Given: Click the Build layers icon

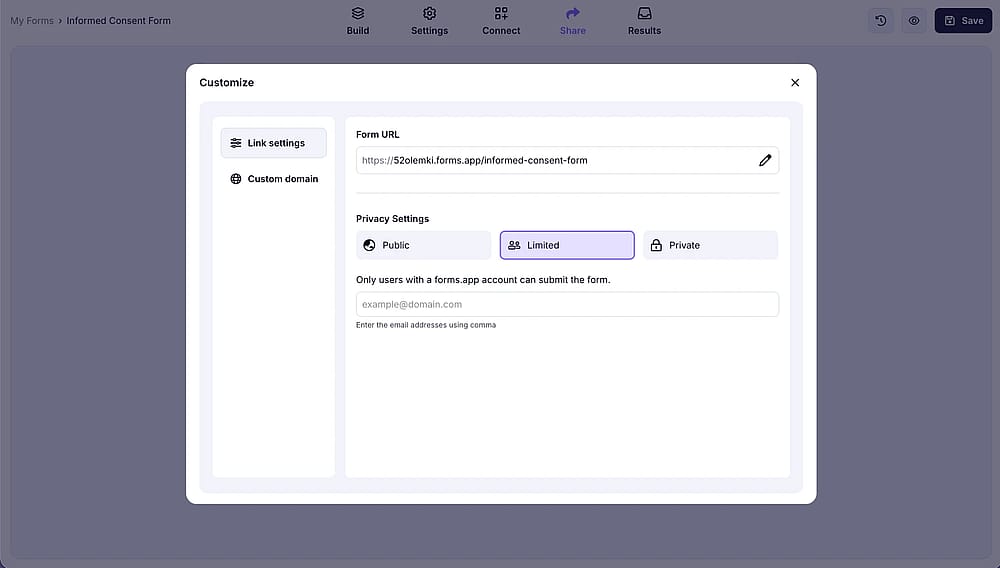Looking at the screenshot, I should tap(358, 13).
